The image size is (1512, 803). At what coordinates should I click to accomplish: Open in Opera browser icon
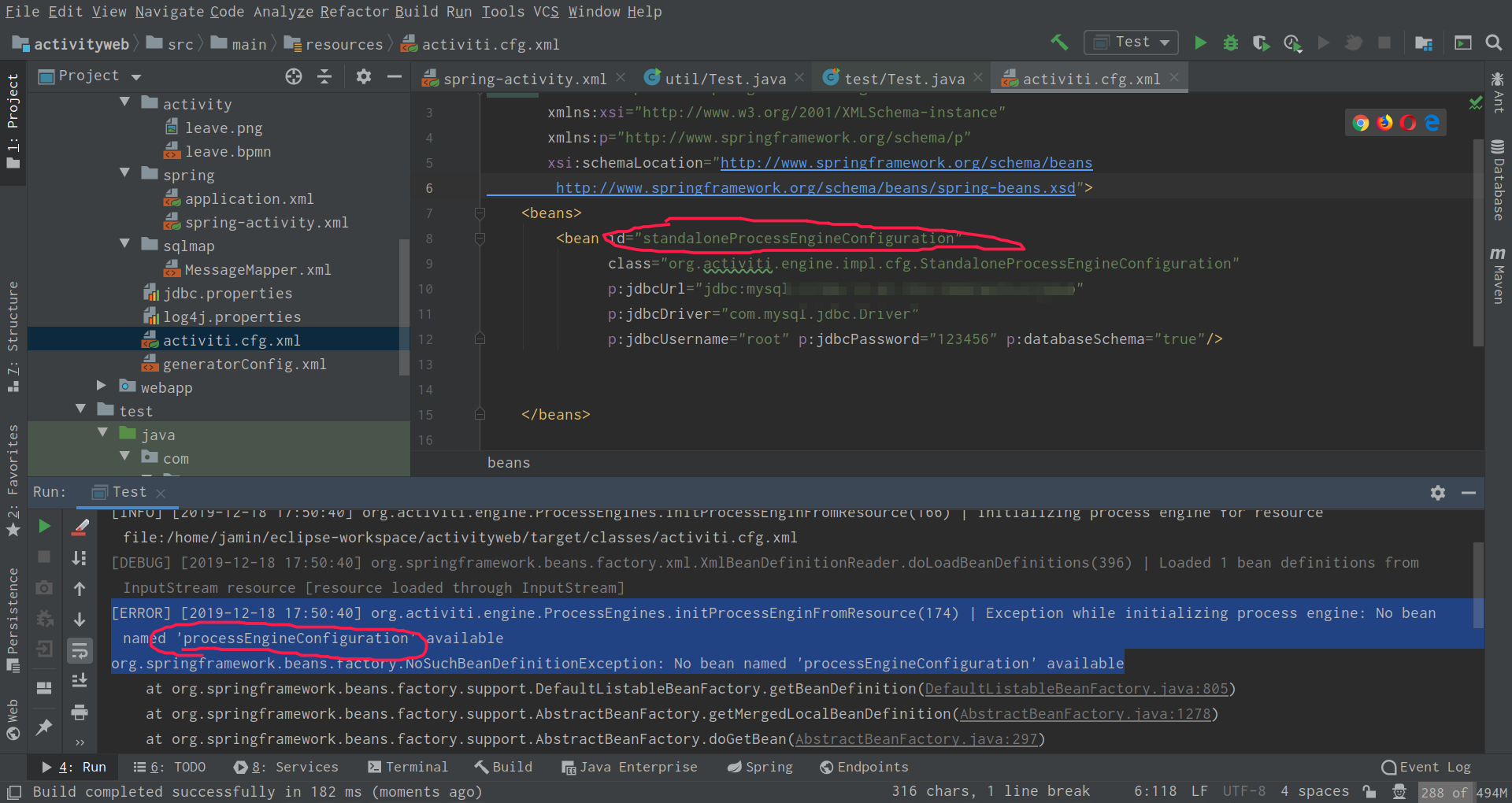click(x=1408, y=123)
